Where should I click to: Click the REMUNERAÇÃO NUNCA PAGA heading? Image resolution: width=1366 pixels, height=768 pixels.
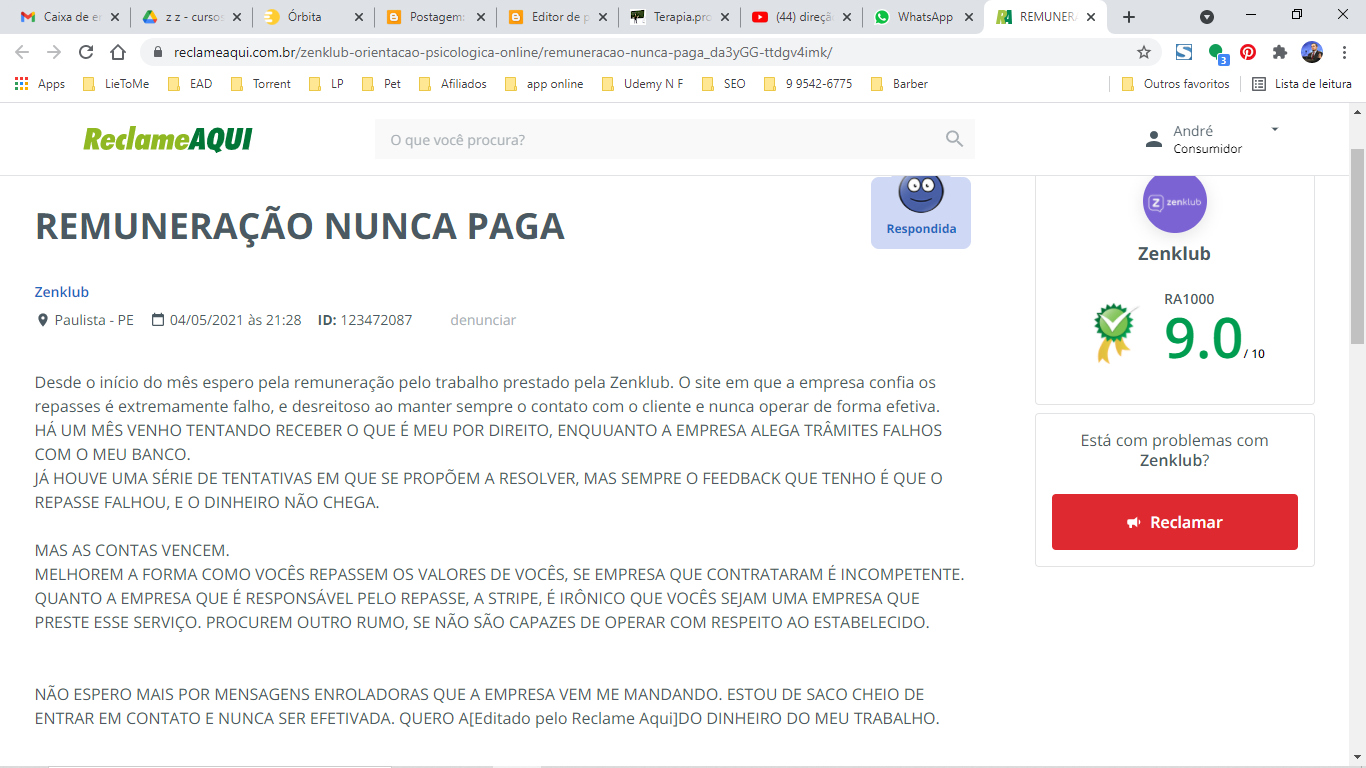[300, 227]
